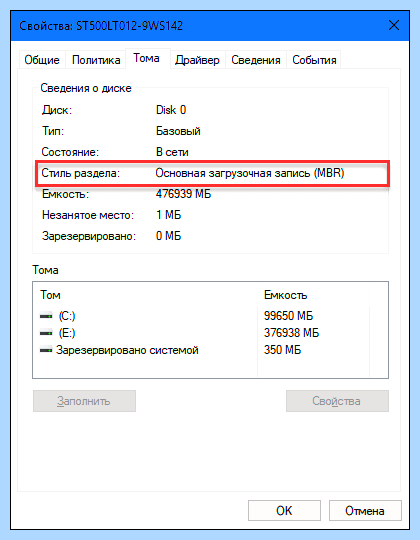Click the Disk 0 value

(171, 110)
